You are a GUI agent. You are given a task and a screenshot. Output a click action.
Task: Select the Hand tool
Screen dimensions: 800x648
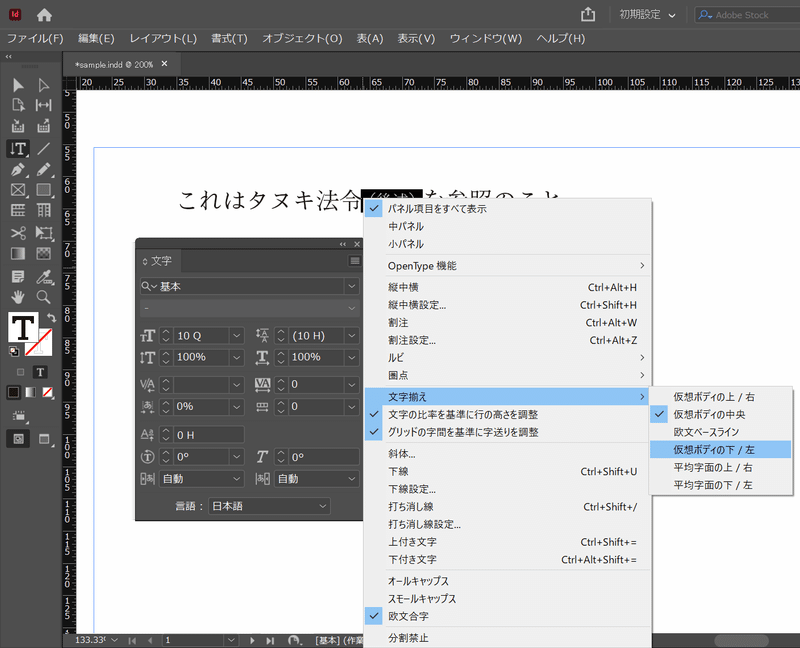(18, 296)
